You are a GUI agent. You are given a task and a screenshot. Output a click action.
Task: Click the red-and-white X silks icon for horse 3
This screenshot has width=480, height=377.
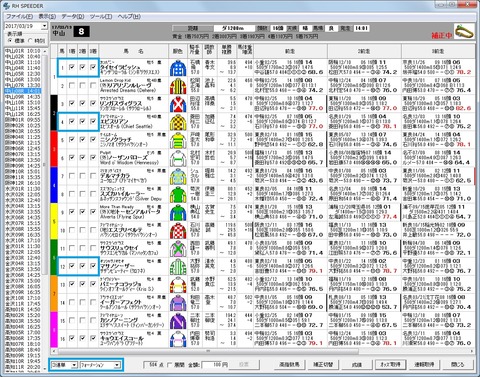(x=178, y=104)
